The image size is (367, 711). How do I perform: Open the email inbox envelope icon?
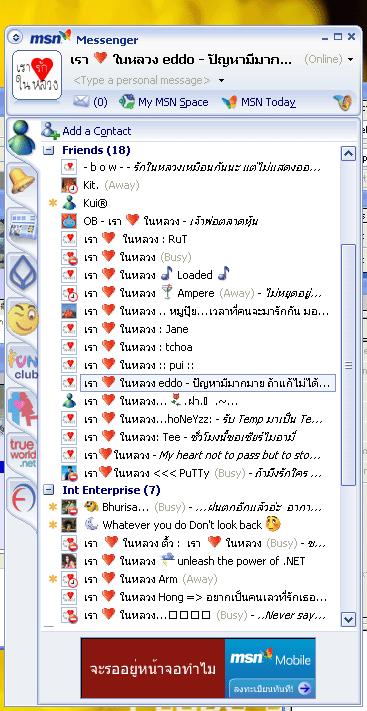[81, 102]
